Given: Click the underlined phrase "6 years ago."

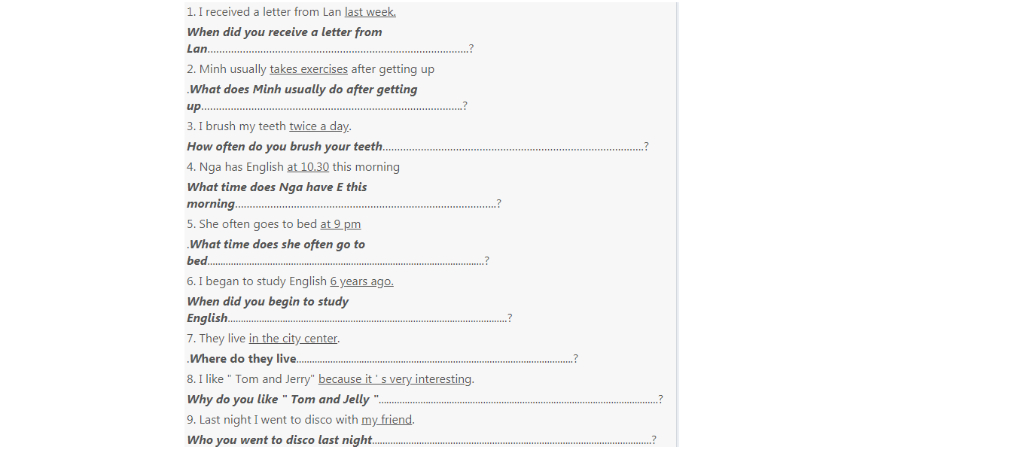Looking at the screenshot, I should coord(361,281).
